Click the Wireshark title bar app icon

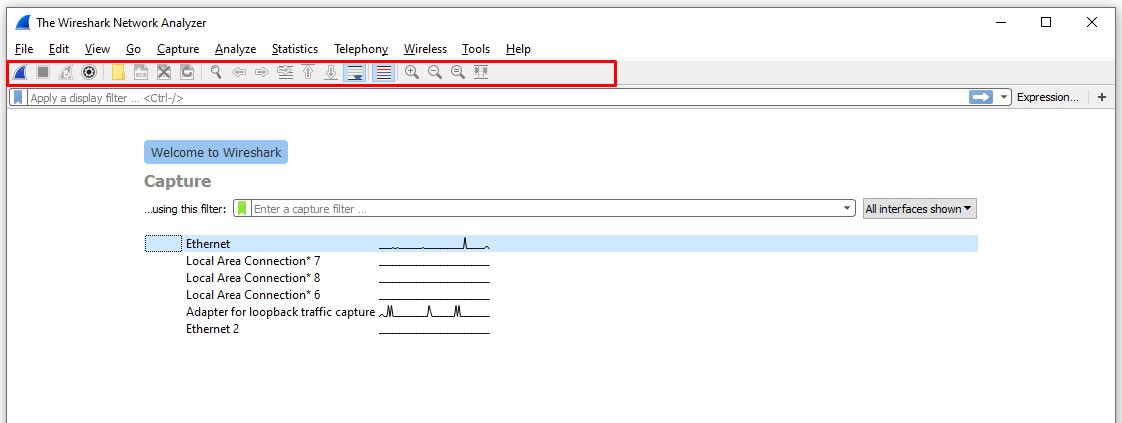pos(23,22)
